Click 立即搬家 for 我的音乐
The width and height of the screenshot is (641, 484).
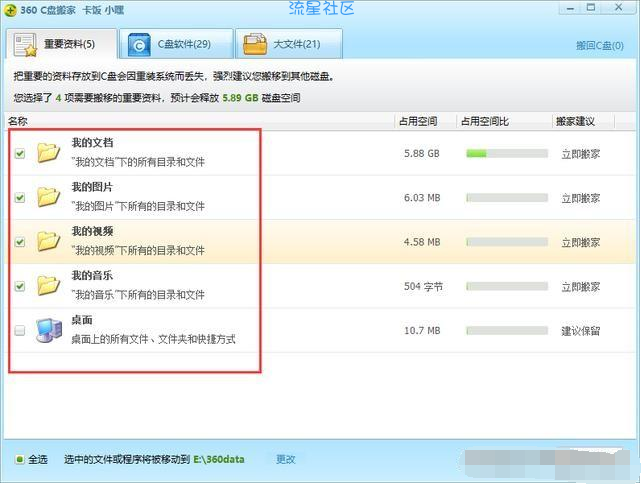click(x=580, y=287)
